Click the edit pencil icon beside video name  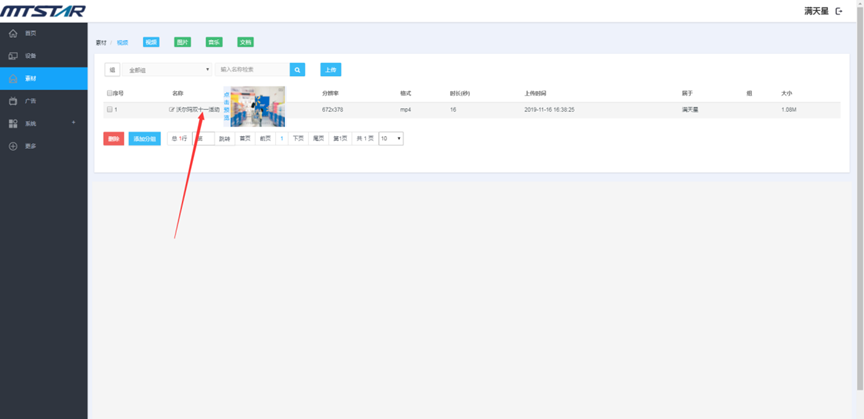coord(172,109)
